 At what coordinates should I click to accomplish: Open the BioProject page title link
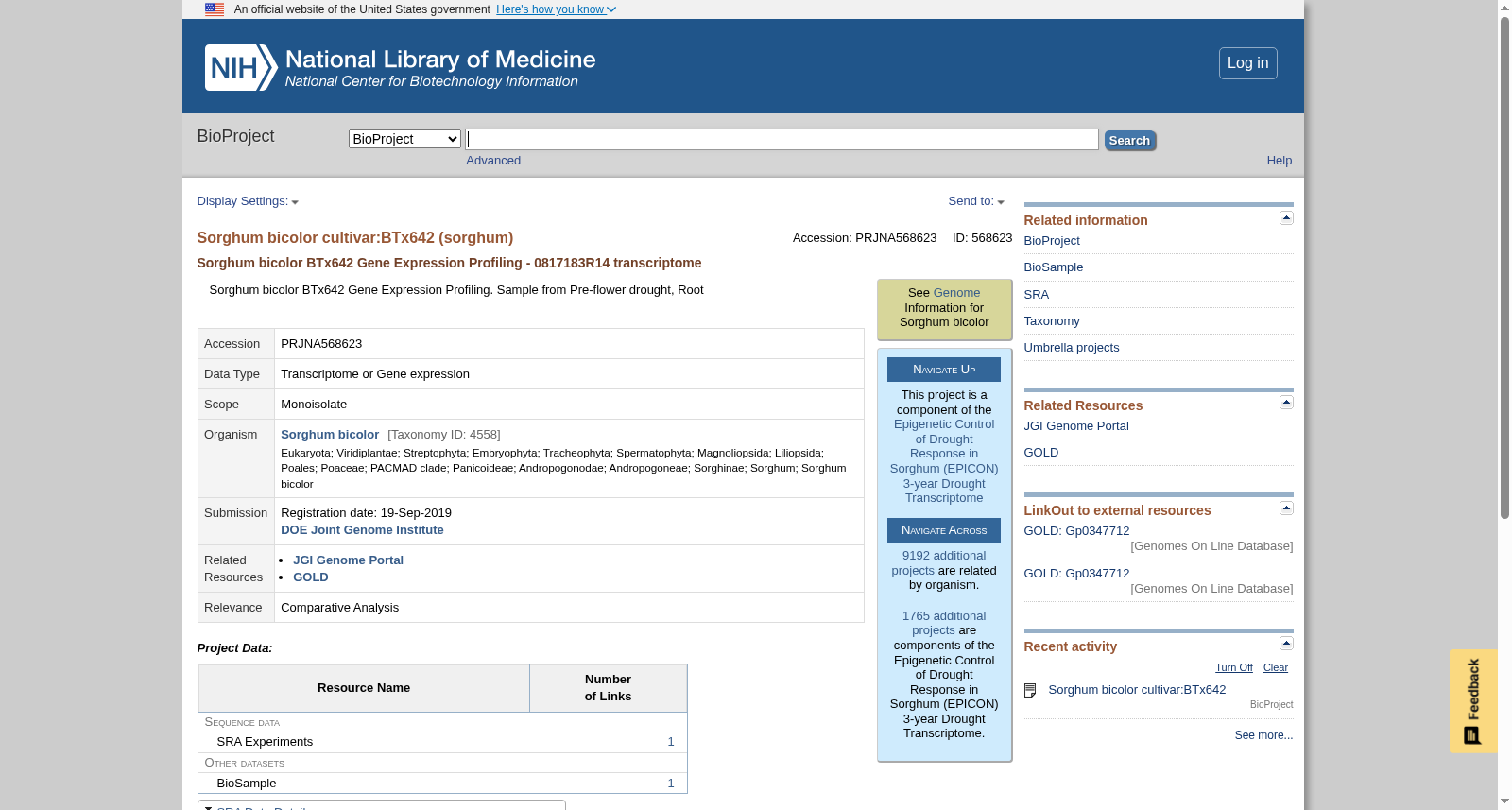tap(235, 136)
